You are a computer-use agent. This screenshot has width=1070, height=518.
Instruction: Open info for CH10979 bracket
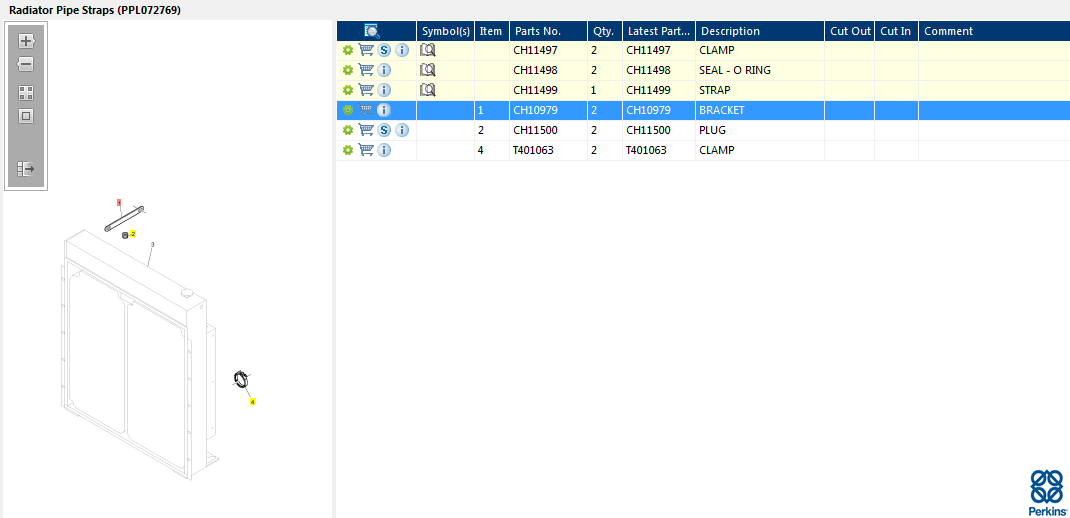click(384, 110)
